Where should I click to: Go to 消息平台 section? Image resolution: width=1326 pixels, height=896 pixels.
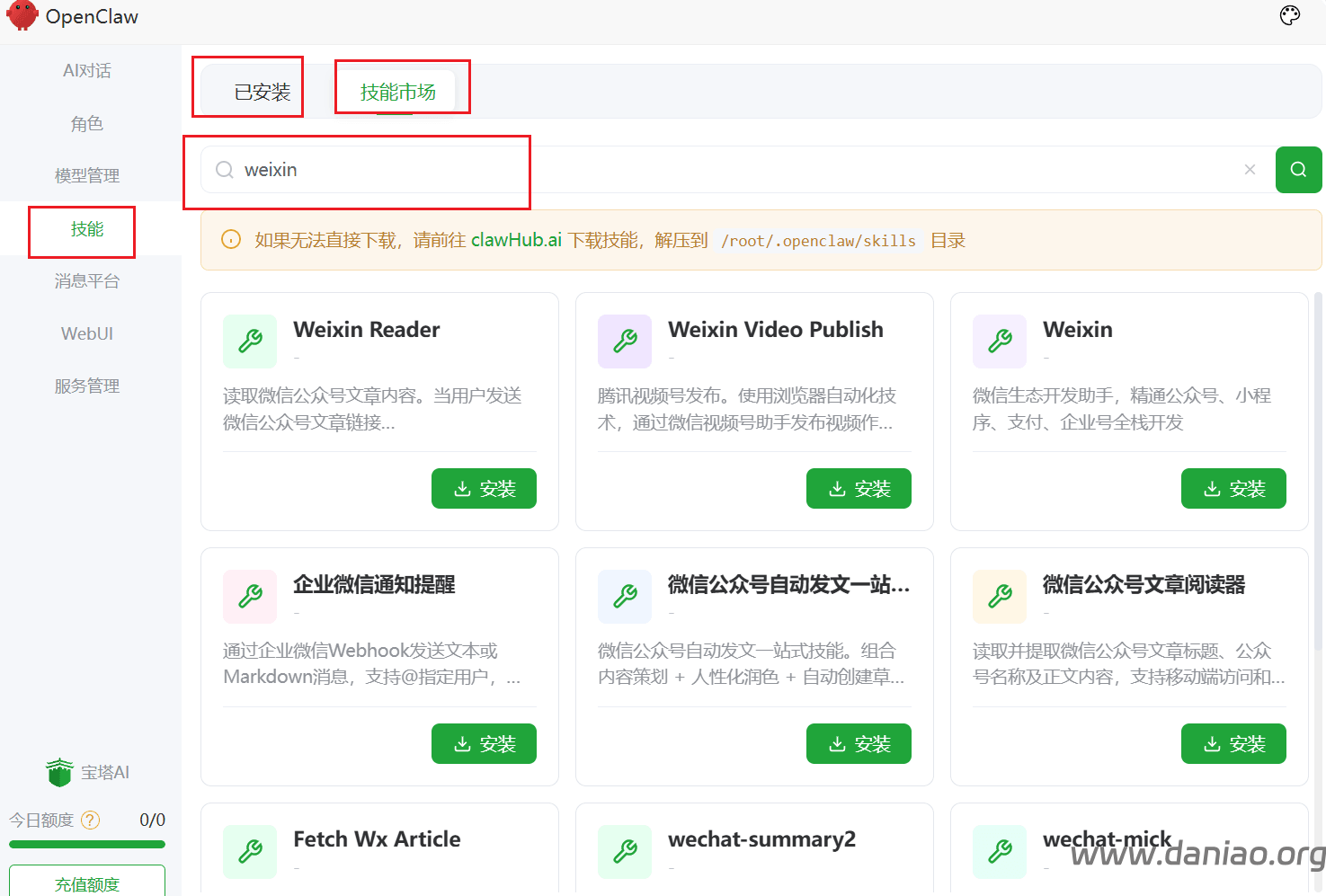tap(87, 281)
